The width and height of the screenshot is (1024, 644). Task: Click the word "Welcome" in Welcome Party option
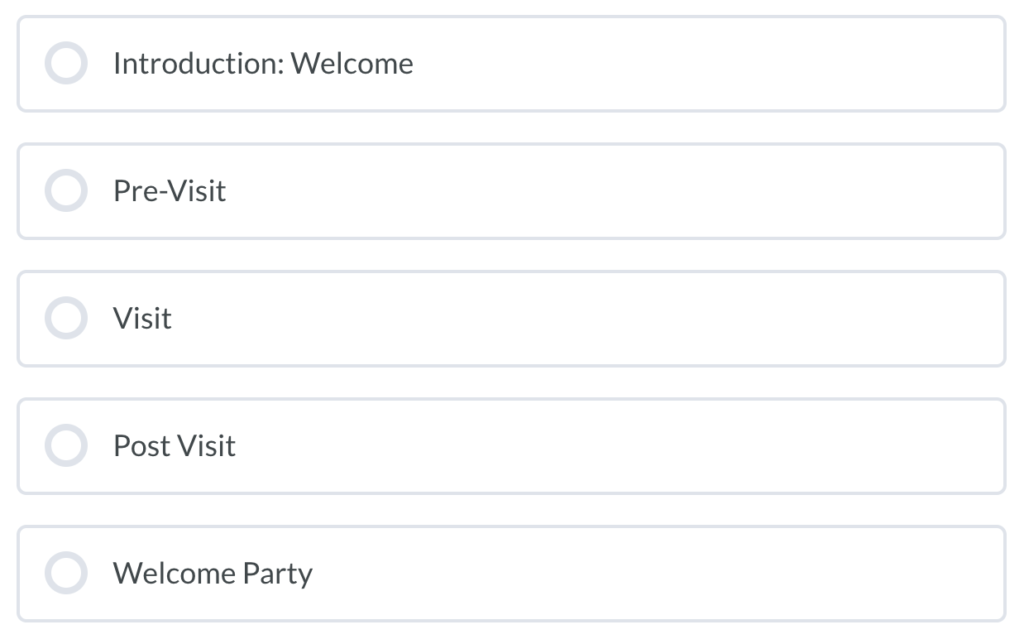pos(174,574)
